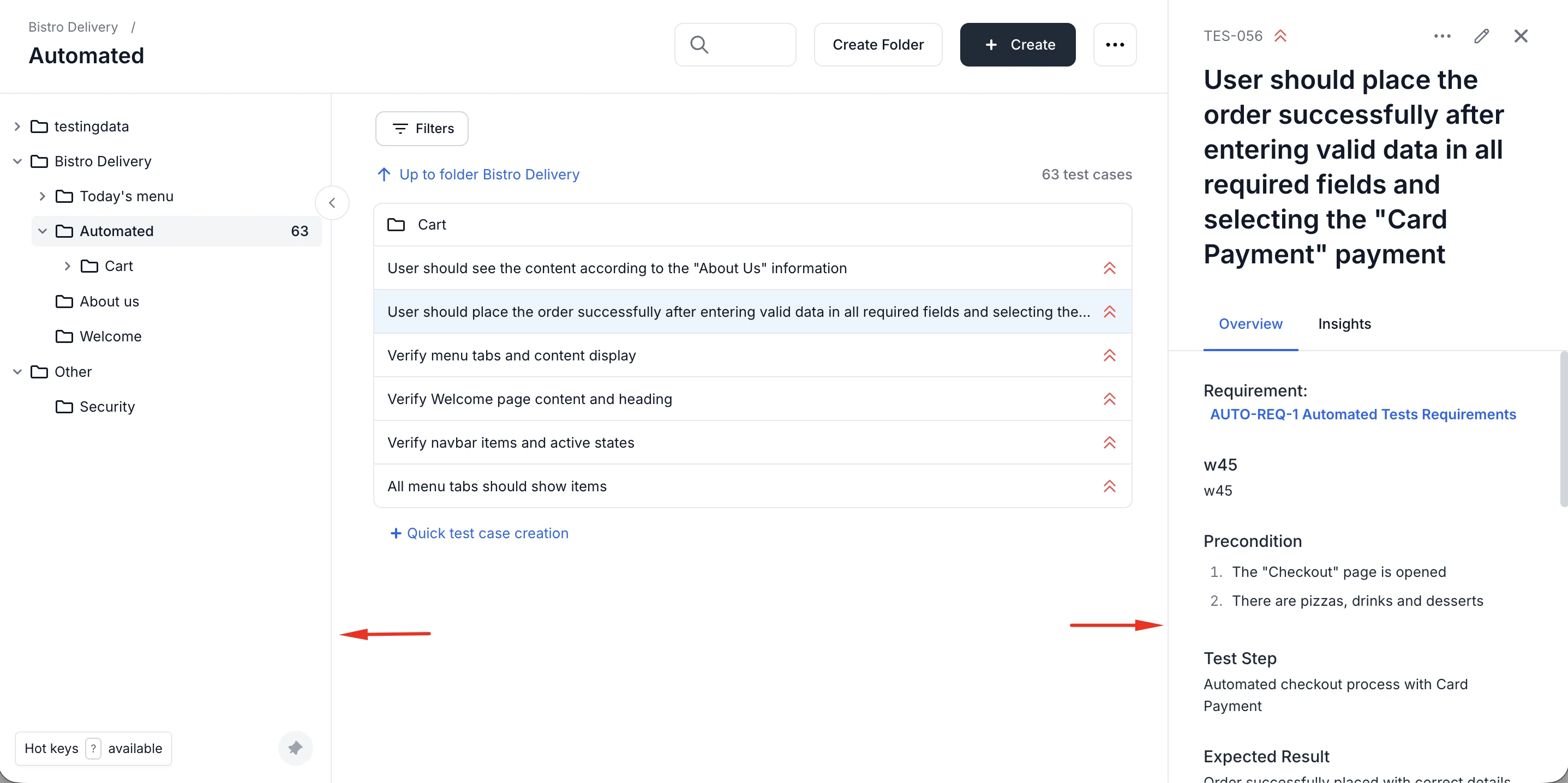
Task: Click the pin icon in the sidebar footer
Action: [x=295, y=748]
